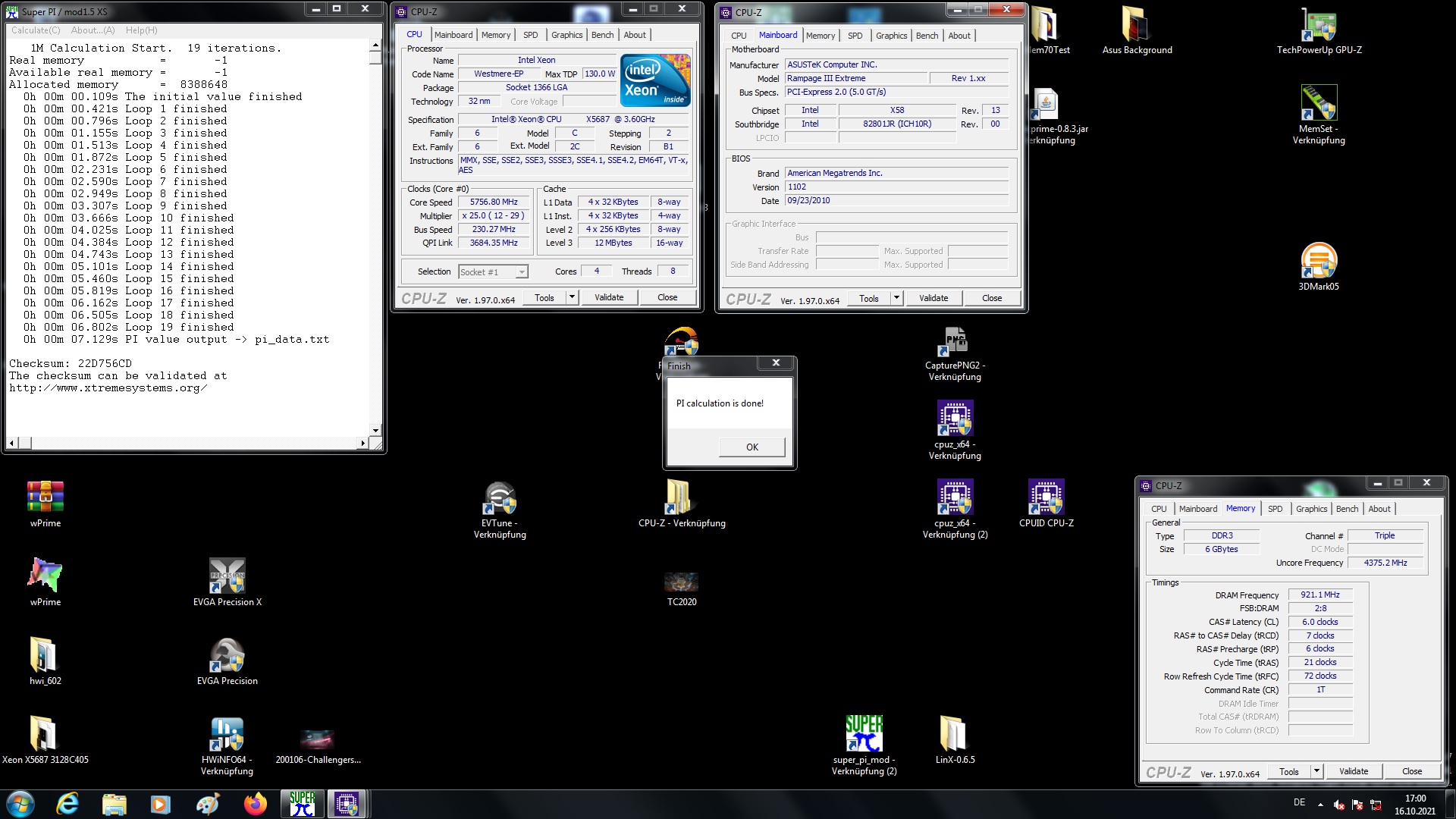This screenshot has height=819, width=1456.
Task: Open hwi_602 folder icon
Action: pyautogui.click(x=45, y=660)
